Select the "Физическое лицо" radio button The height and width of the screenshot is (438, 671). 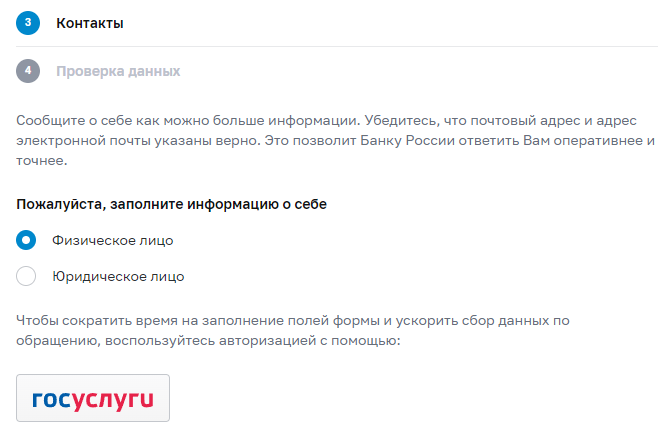(27, 240)
